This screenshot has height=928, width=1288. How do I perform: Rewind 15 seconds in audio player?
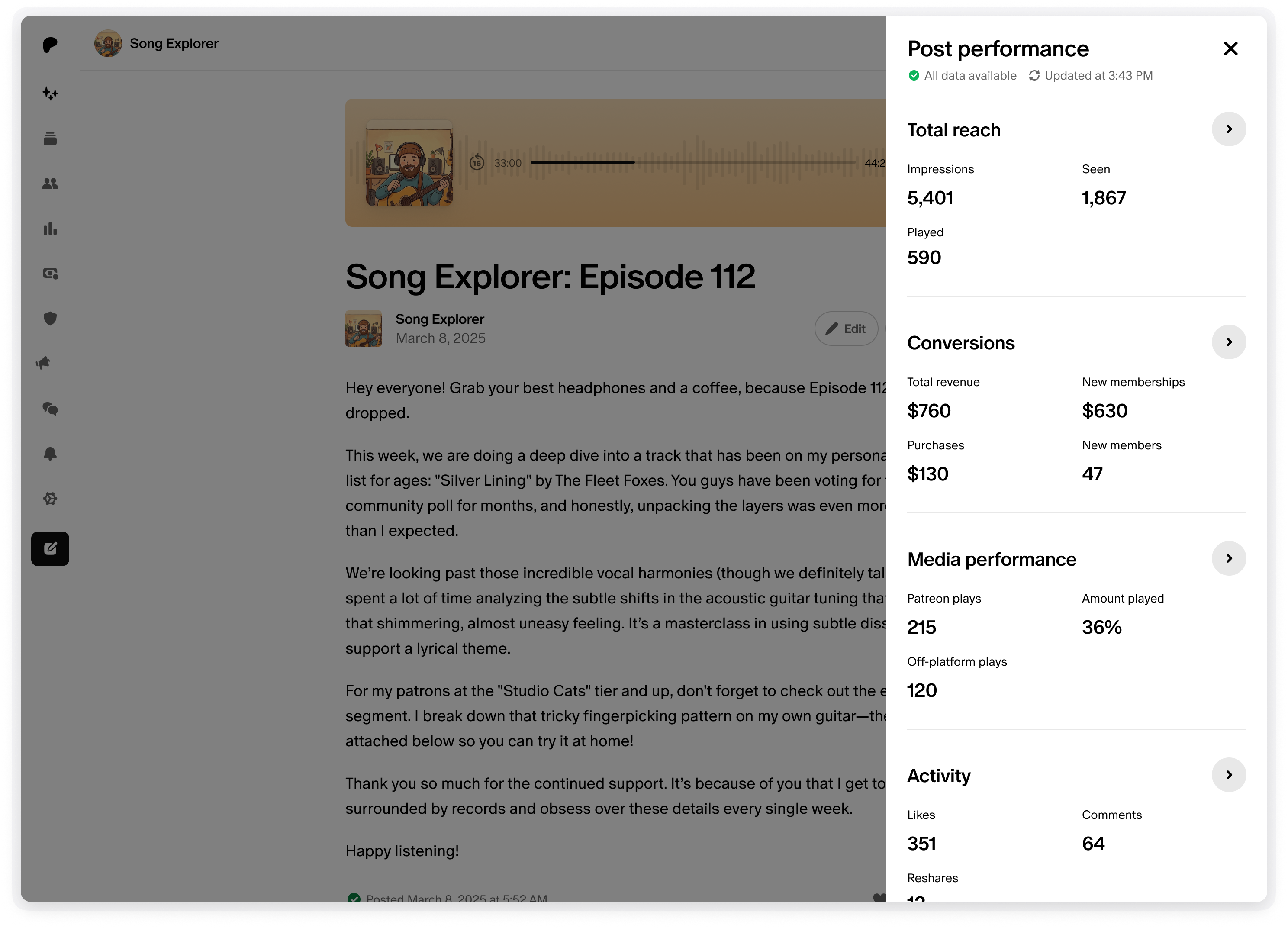[x=477, y=162]
